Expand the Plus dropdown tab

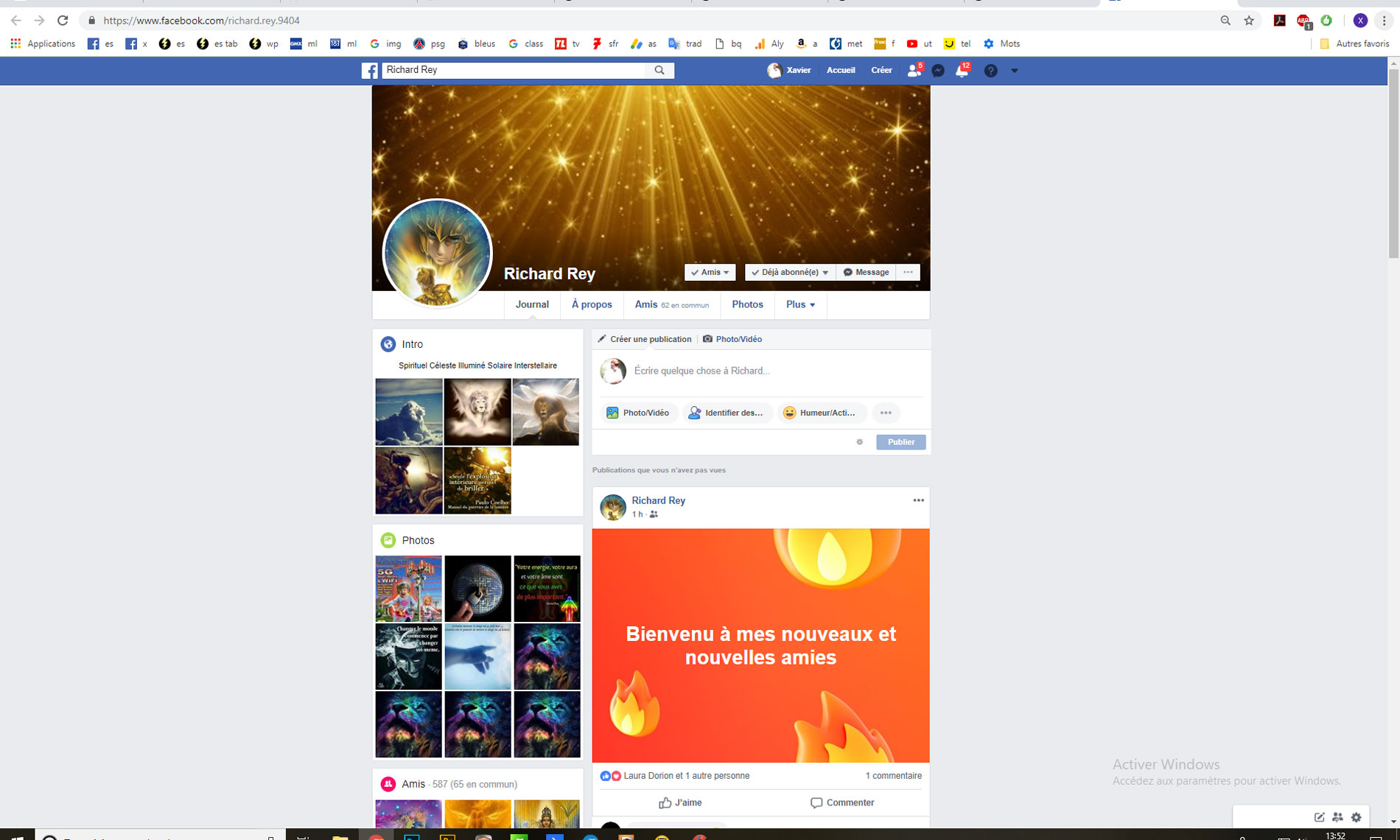pyautogui.click(x=800, y=304)
